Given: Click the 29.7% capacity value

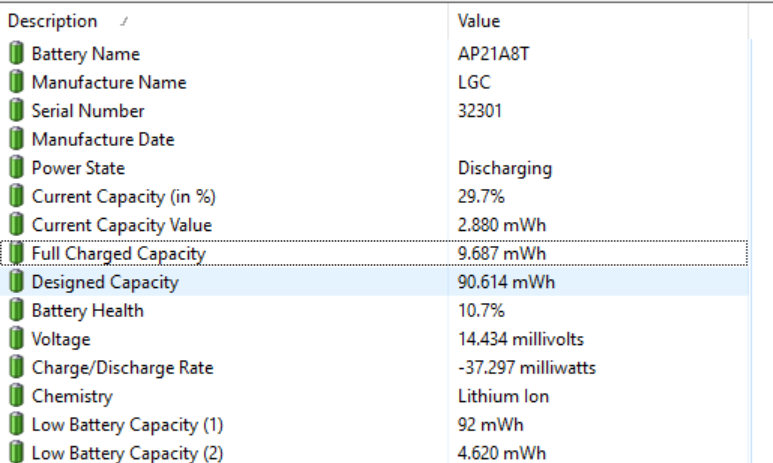Looking at the screenshot, I should click(x=481, y=197).
